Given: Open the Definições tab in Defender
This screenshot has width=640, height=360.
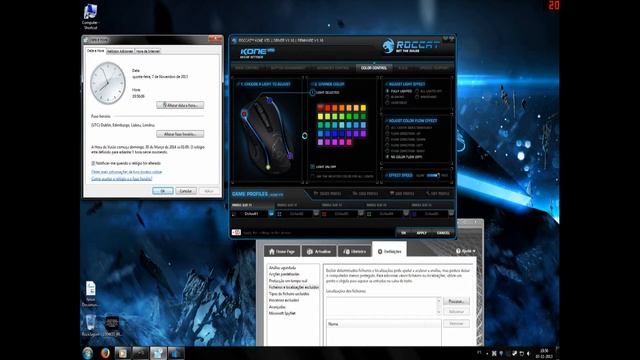Looking at the screenshot, I should [x=389, y=251].
